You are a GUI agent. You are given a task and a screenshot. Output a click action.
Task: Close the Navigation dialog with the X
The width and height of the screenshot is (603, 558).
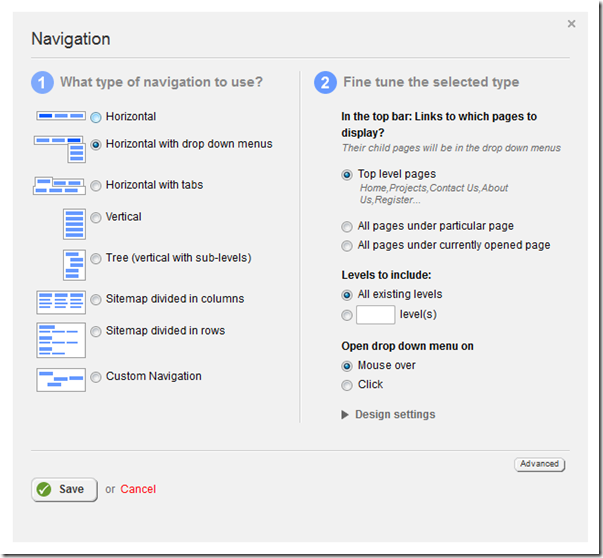point(572,24)
